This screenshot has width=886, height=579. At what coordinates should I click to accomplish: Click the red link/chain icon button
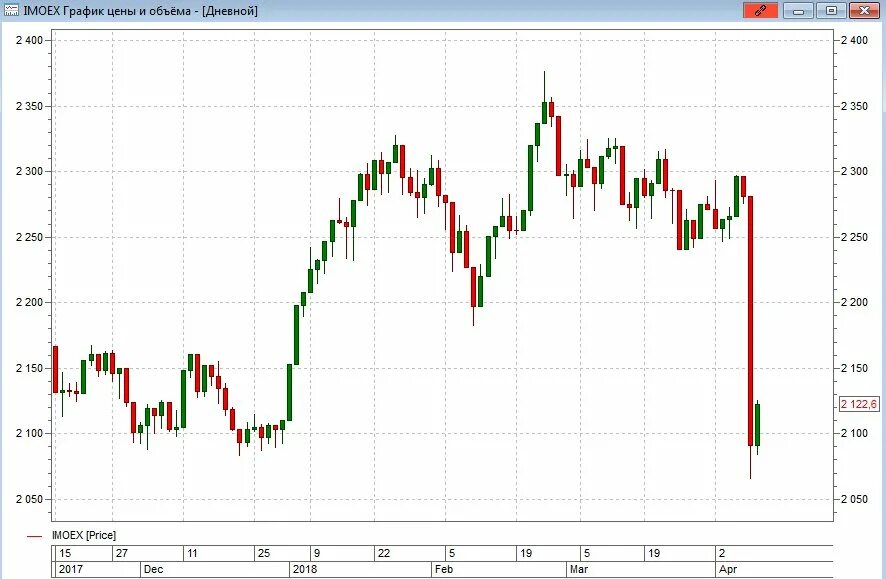760,10
